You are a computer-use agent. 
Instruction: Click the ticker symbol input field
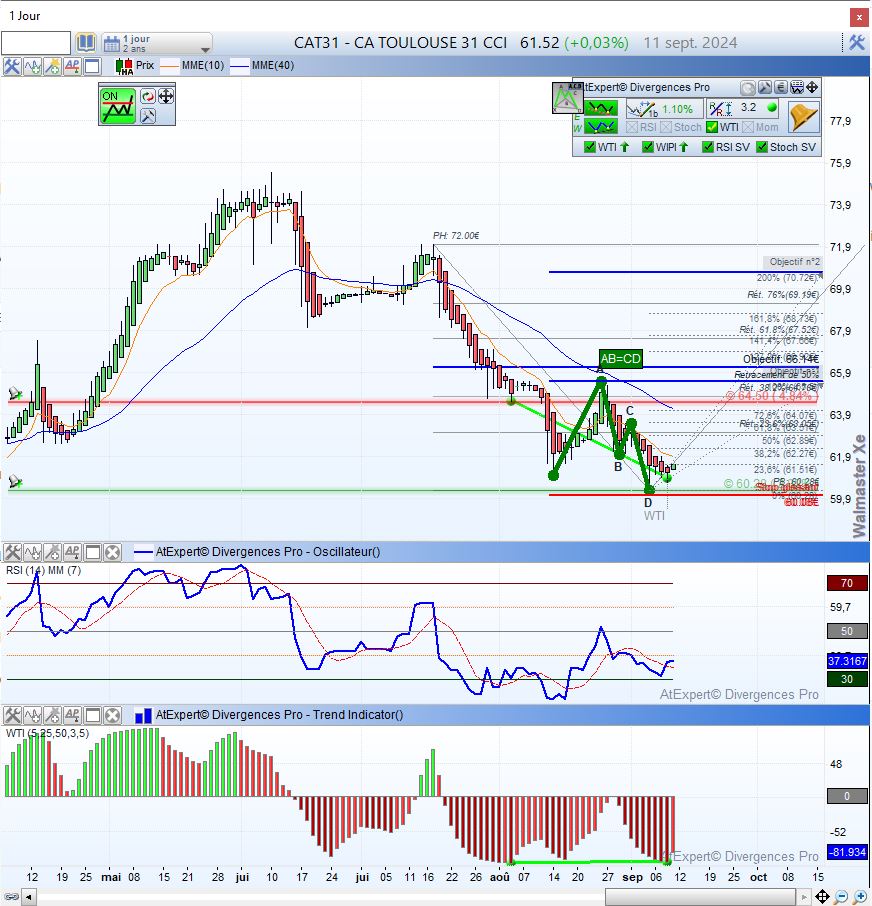pyautogui.click(x=36, y=43)
